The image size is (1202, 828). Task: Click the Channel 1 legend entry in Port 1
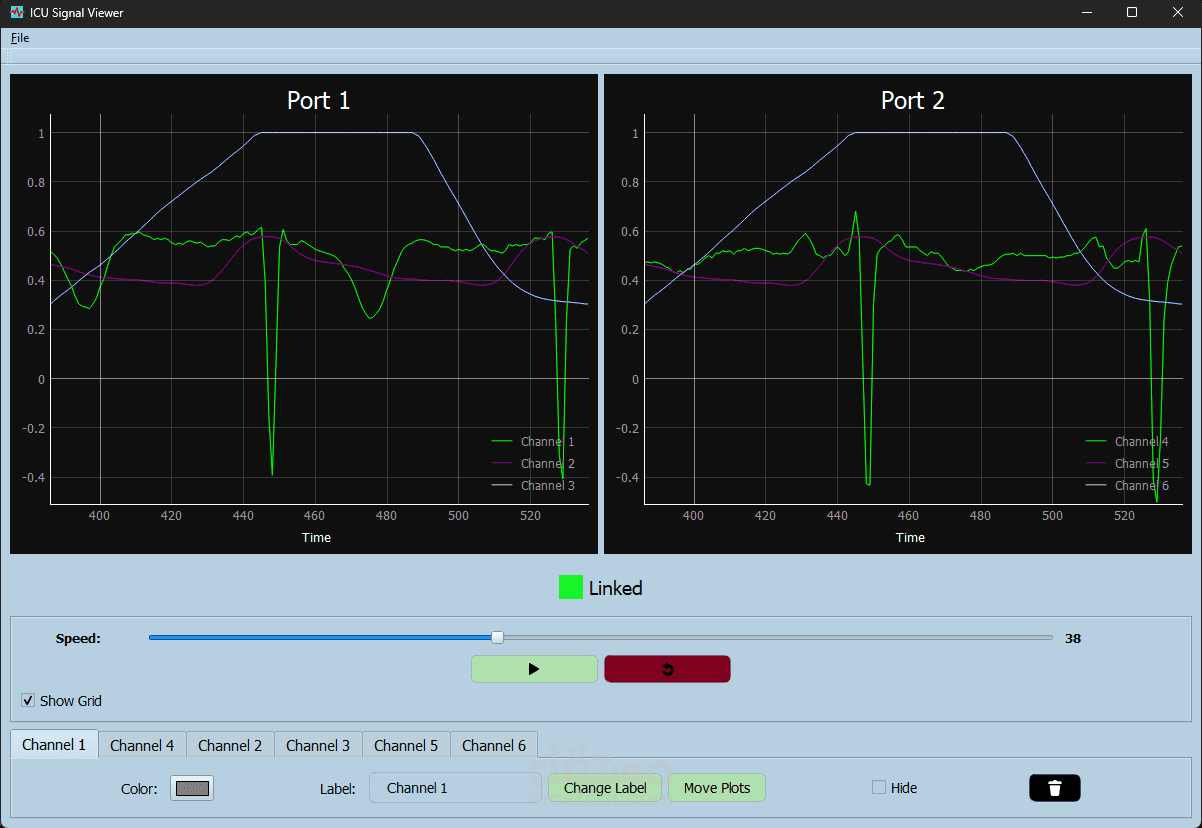[x=547, y=441]
